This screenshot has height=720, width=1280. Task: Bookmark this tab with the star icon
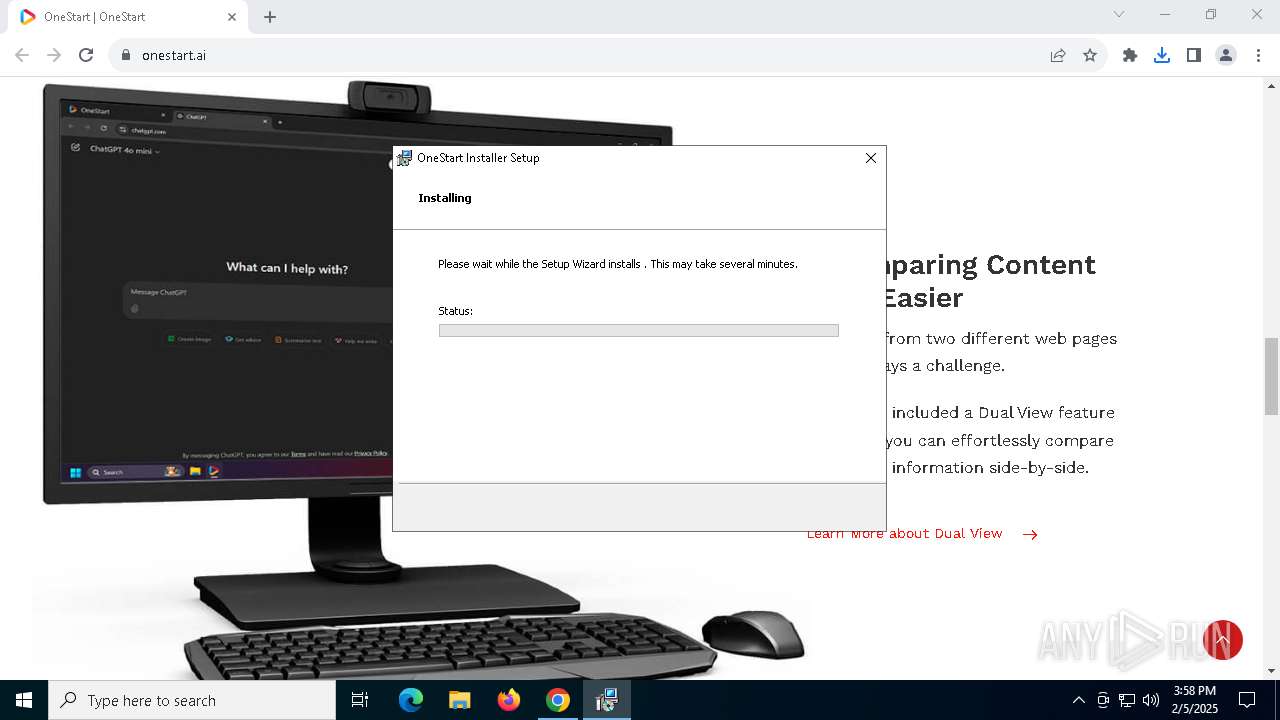[1090, 55]
